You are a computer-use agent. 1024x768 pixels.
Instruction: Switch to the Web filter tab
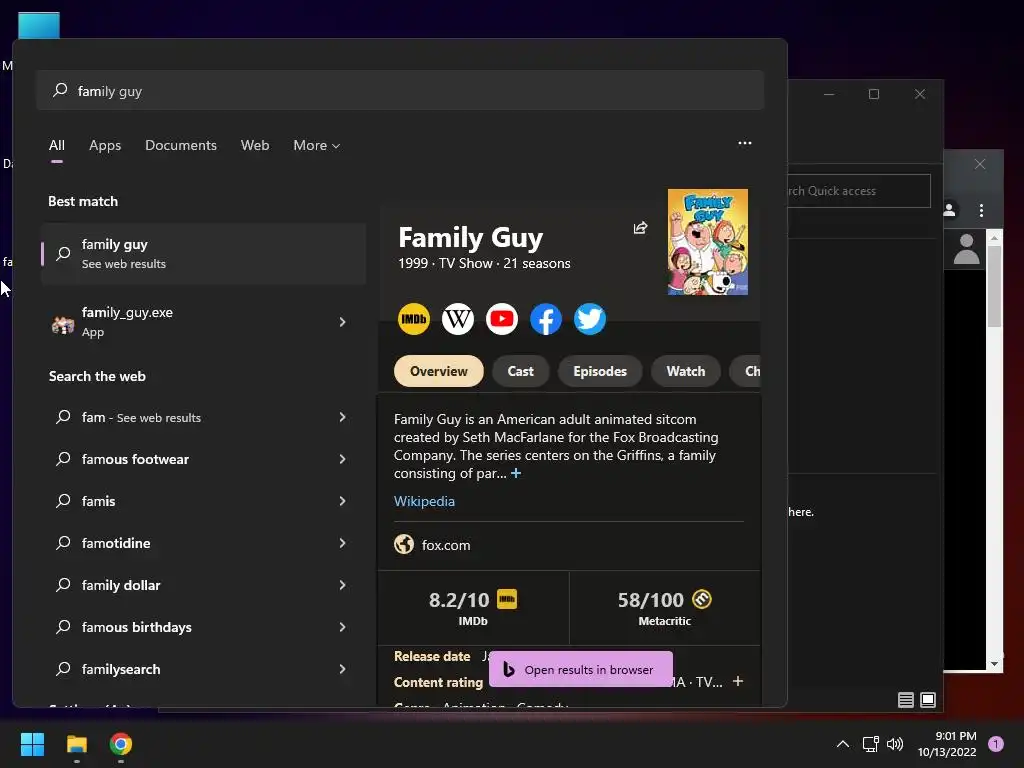click(255, 145)
